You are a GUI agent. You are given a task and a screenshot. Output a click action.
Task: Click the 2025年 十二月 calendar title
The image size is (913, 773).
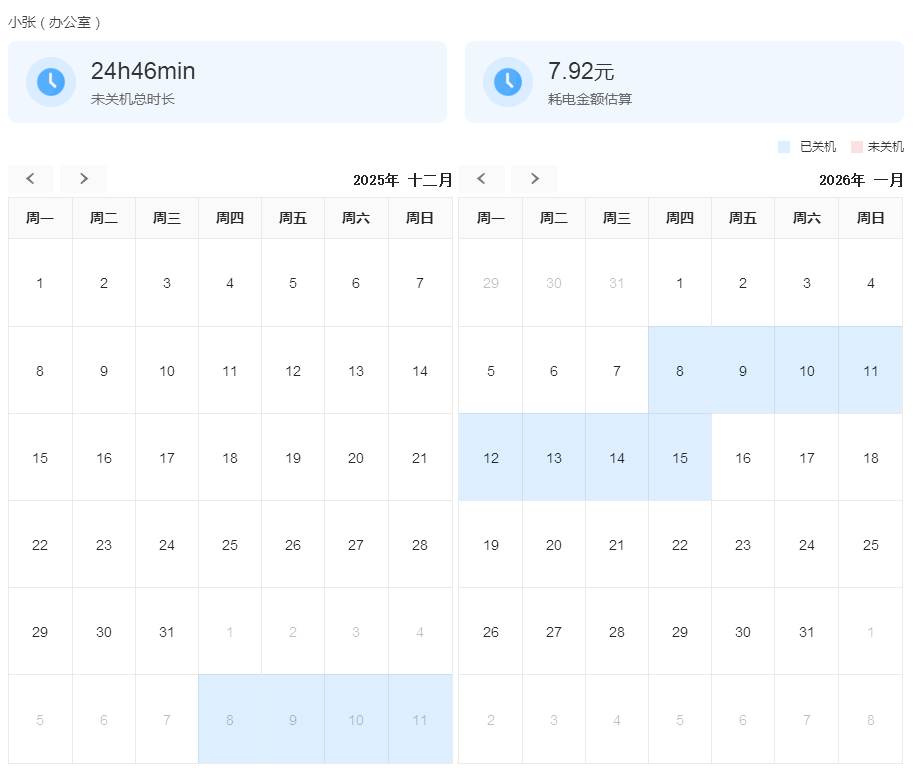(402, 180)
